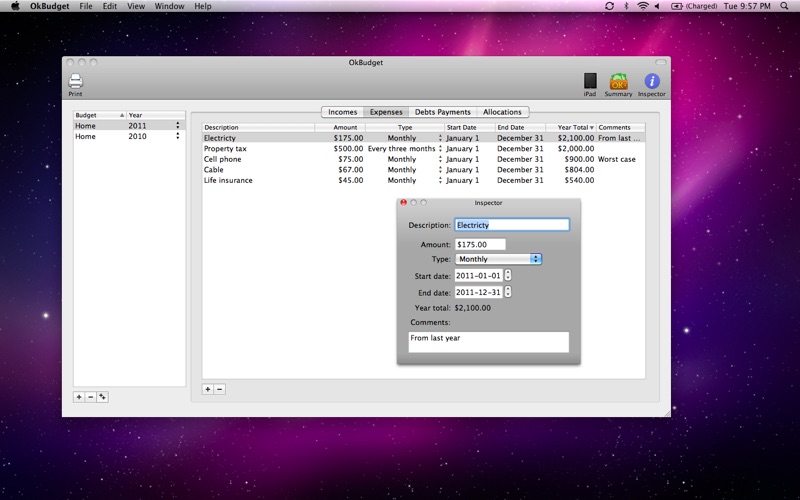The height and width of the screenshot is (500, 800).
Task: Sort by the Start Date column header
Action: pos(469,128)
